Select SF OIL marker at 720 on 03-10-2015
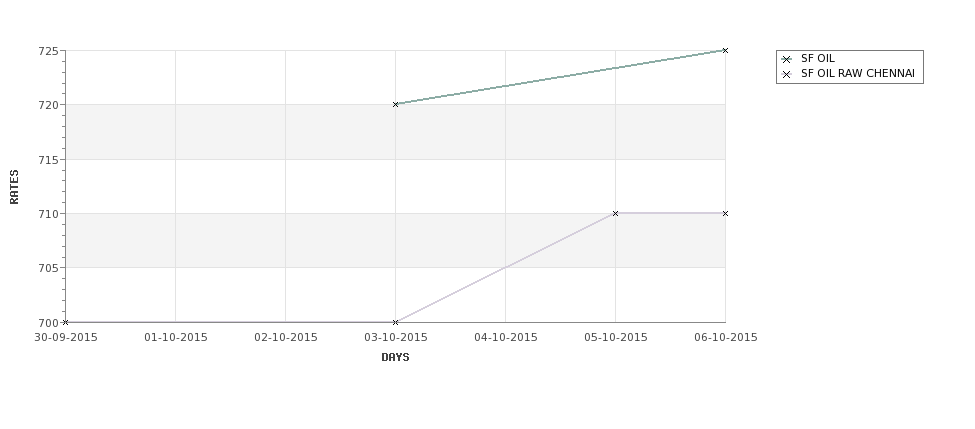This screenshot has height=429, width=975. (x=395, y=104)
